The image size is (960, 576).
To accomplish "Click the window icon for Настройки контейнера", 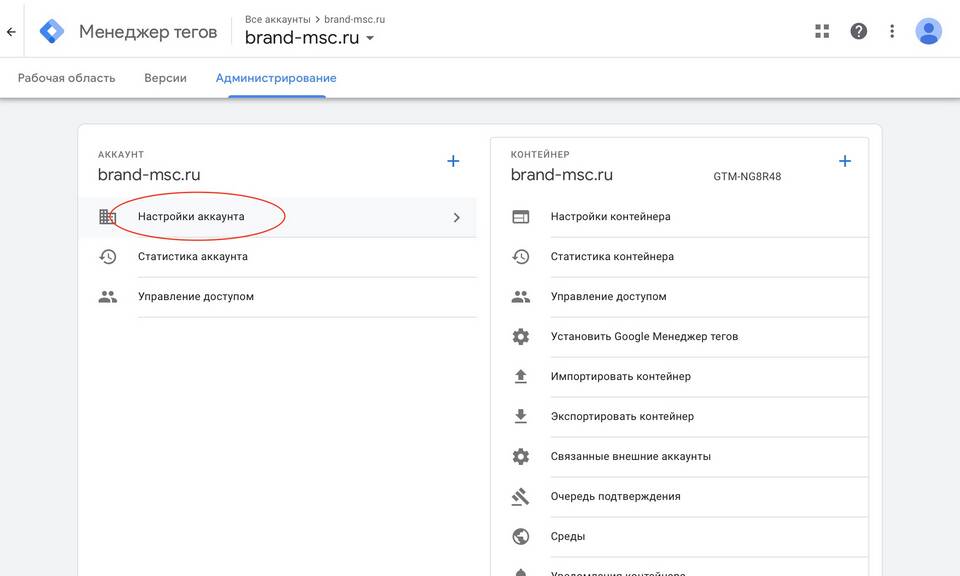I will point(520,217).
